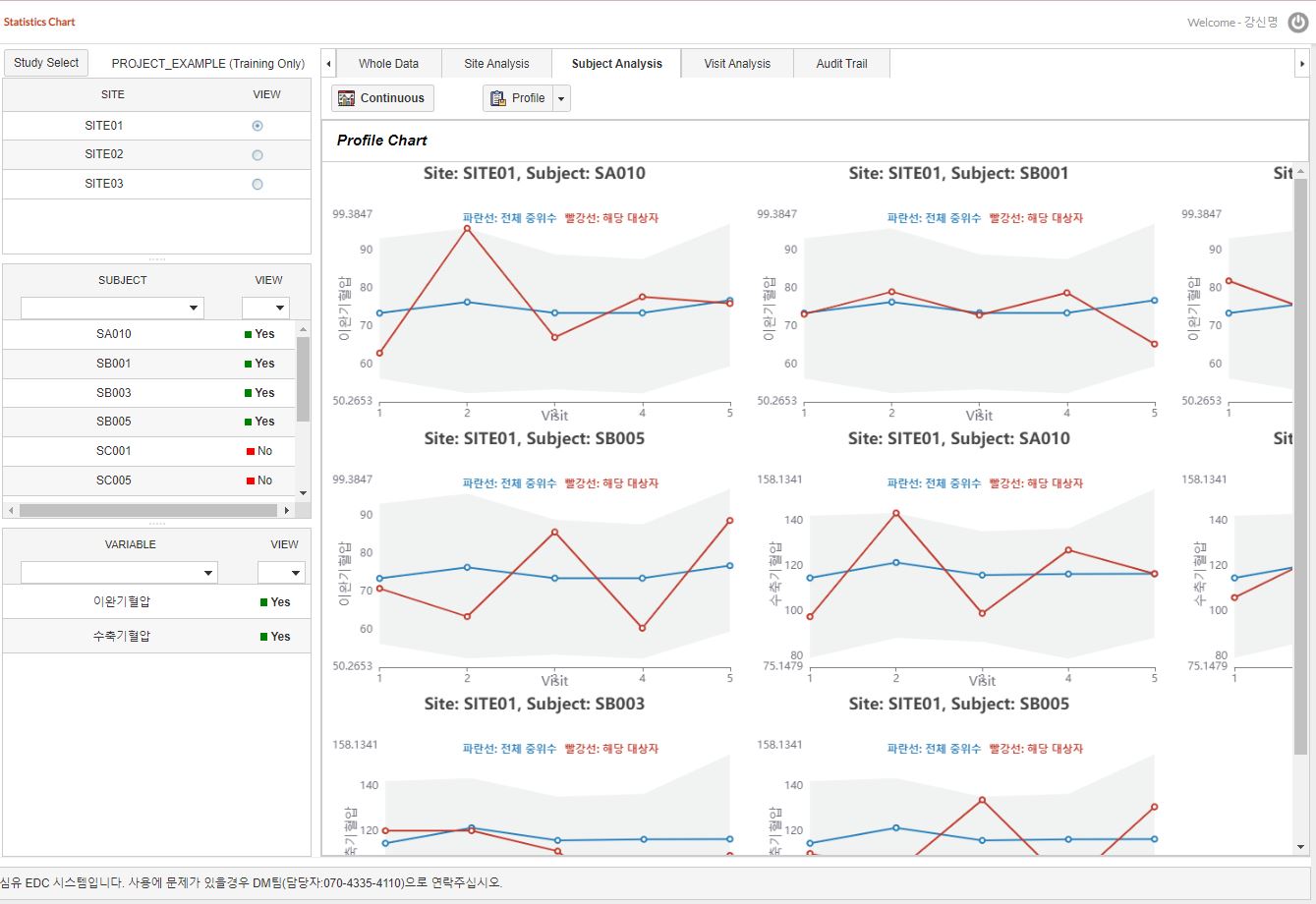Toggle the SB005 view Yes indicator
1316x904 pixels.
259,422
